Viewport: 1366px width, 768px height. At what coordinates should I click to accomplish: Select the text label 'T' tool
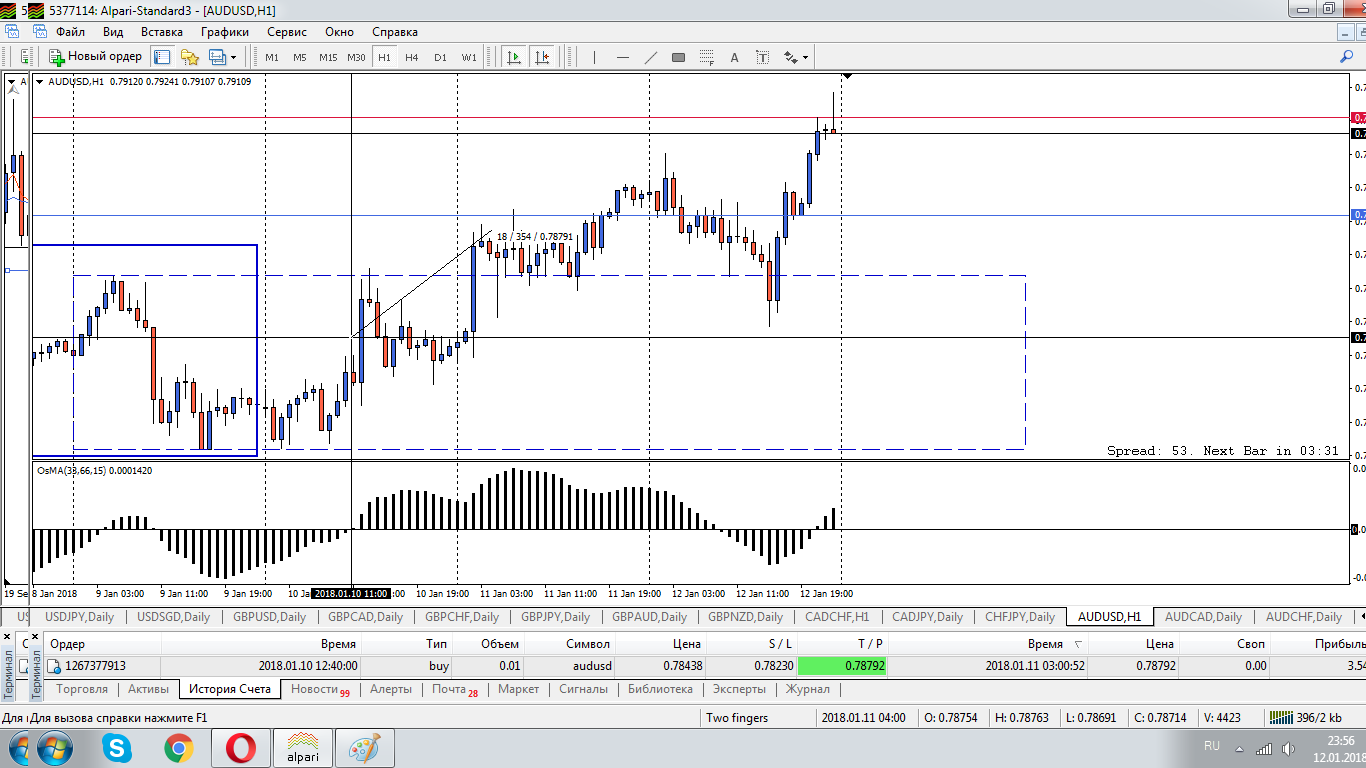[x=762, y=57]
